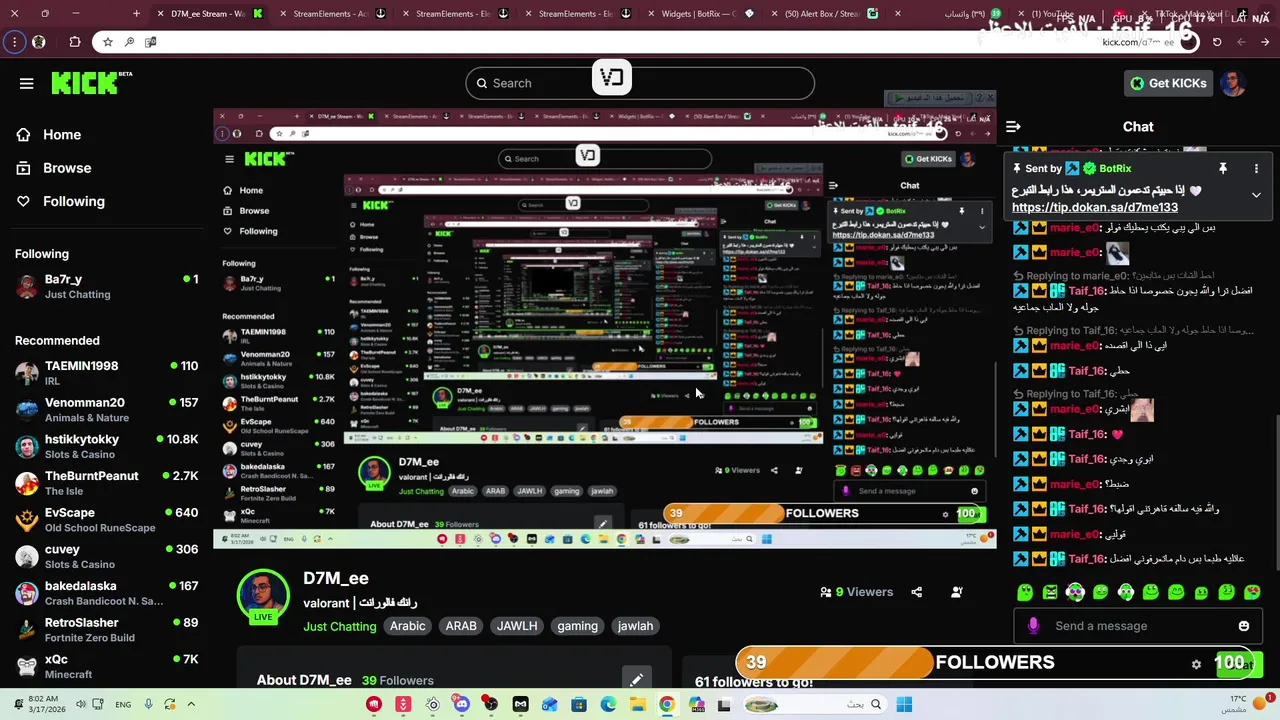Open Venomman20 recommended channel
1280x720 pixels.
click(107, 410)
